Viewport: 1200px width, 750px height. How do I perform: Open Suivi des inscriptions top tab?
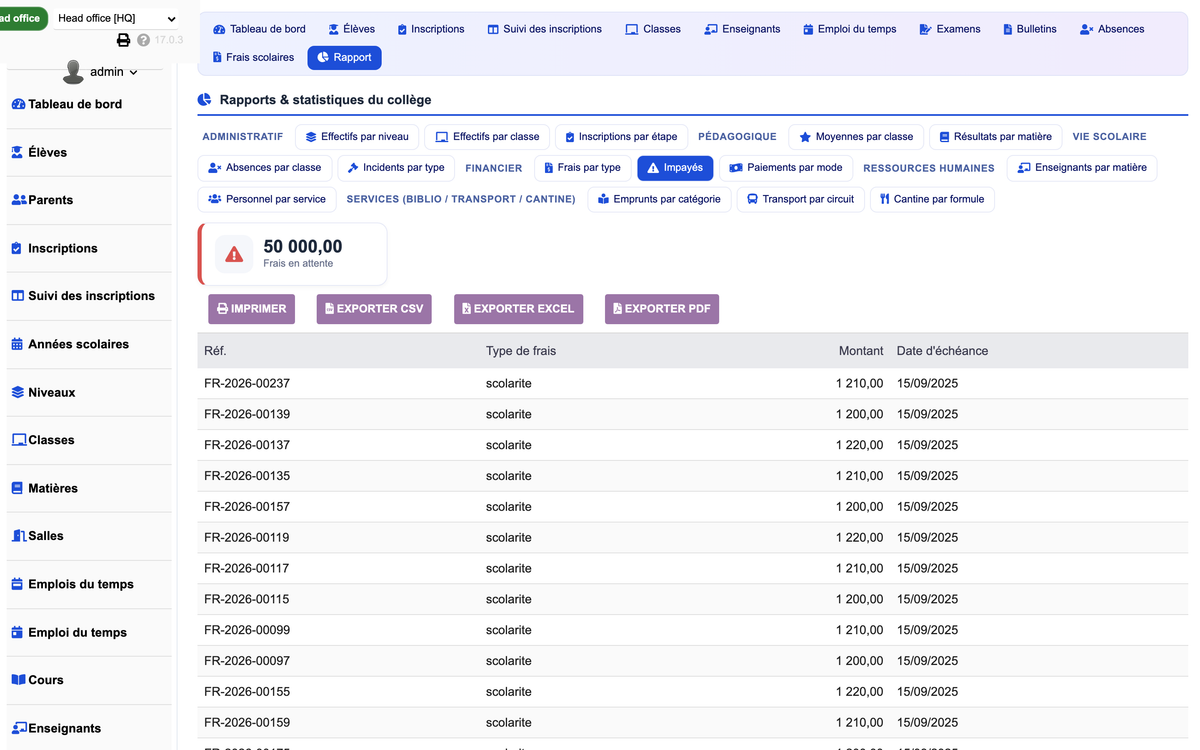(x=544, y=29)
